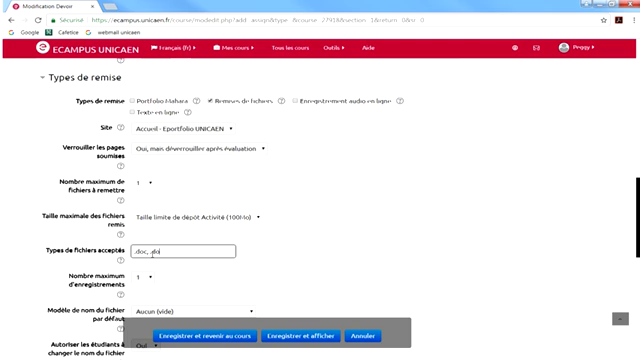The height and width of the screenshot is (360, 640).
Task: Open help for Enregistrement audio en ligne
Action: pyautogui.click(x=400, y=101)
